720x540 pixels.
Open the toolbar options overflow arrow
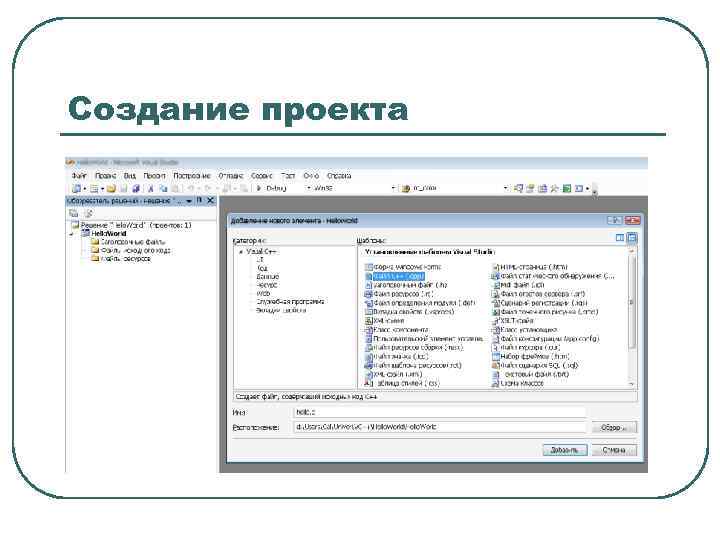click(x=595, y=190)
